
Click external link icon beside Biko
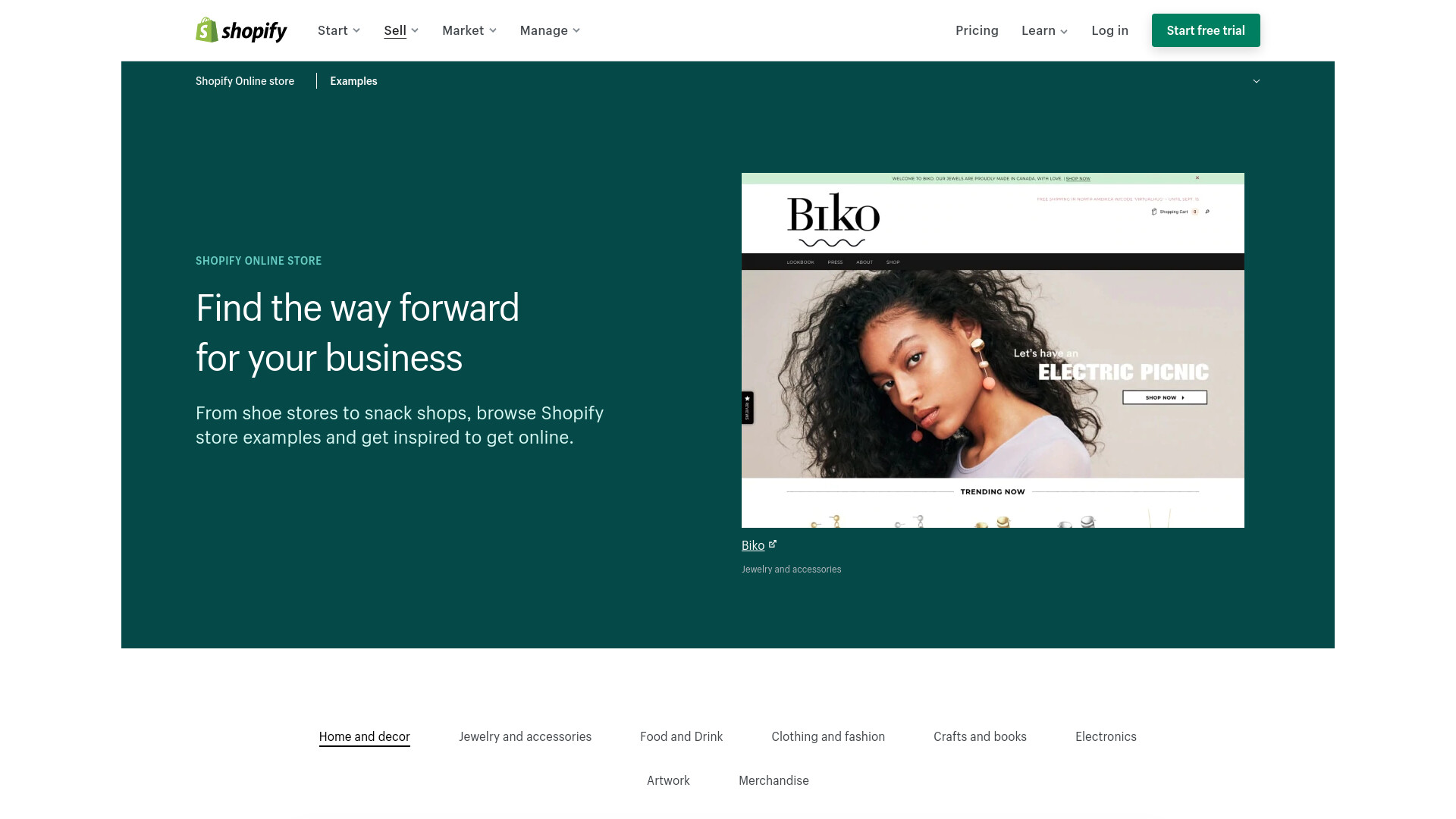click(x=773, y=544)
